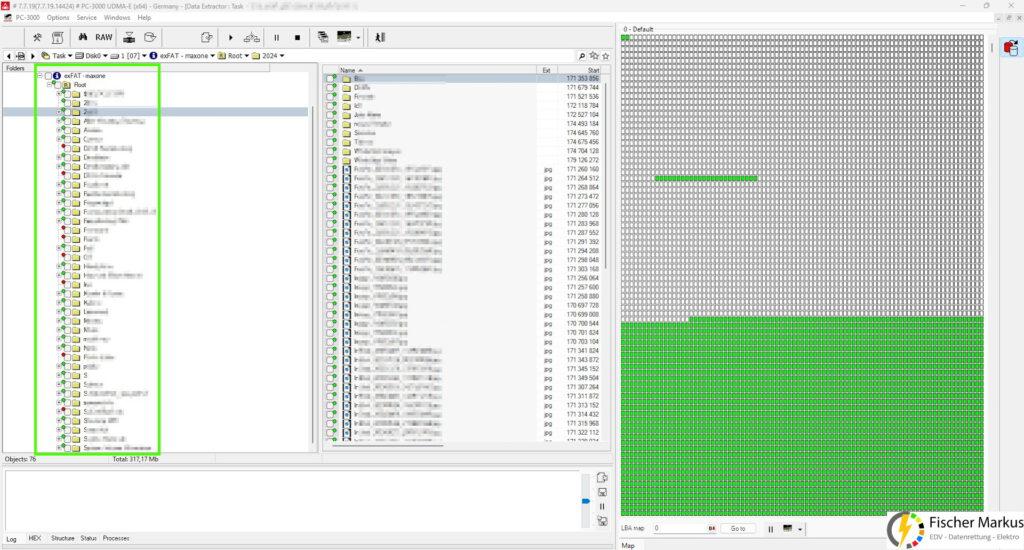Tick the checkbox of row 171 679 744
The height and width of the screenshot is (550, 1024).
[x=332, y=88]
